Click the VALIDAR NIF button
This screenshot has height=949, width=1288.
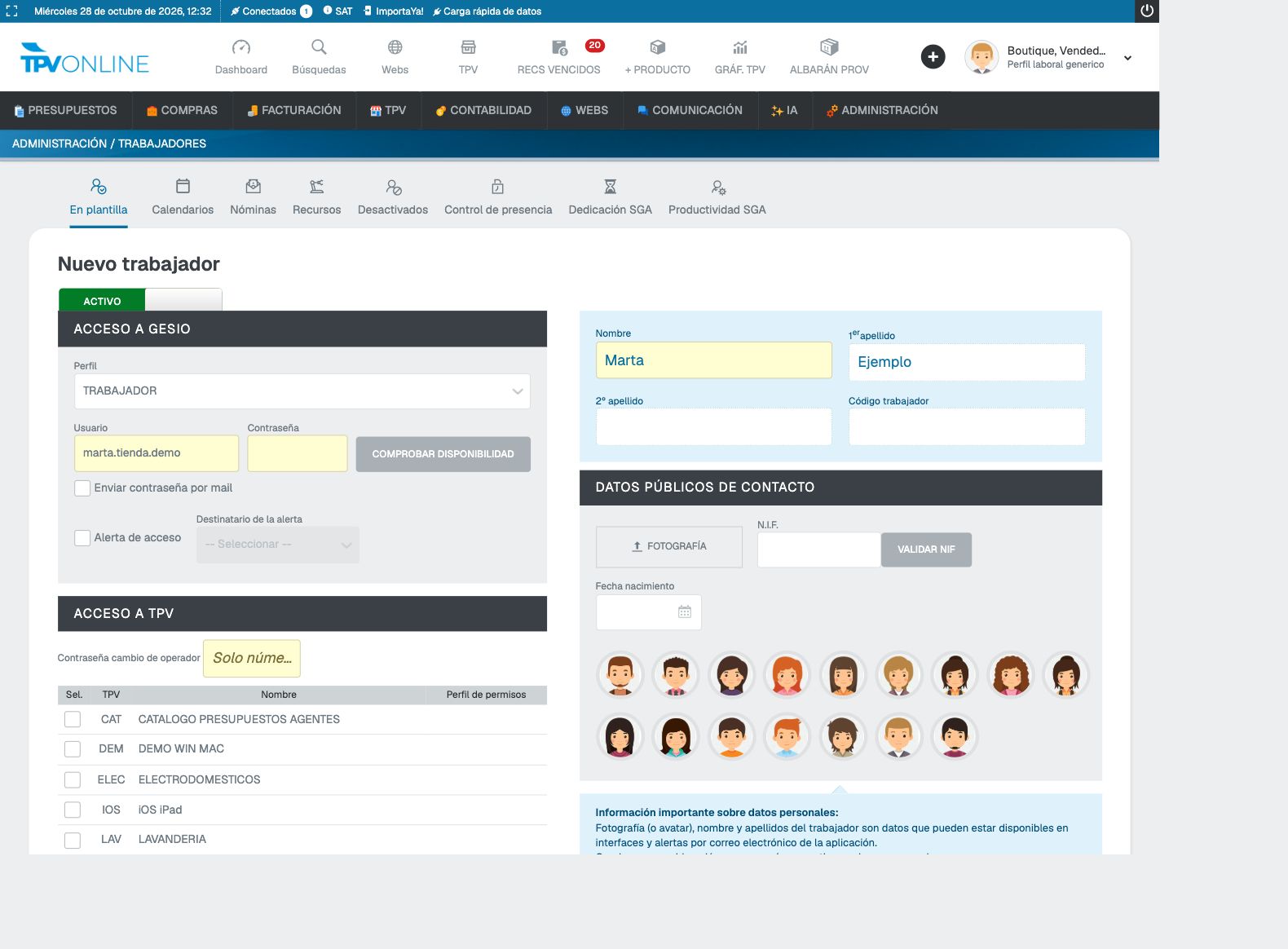click(x=926, y=550)
